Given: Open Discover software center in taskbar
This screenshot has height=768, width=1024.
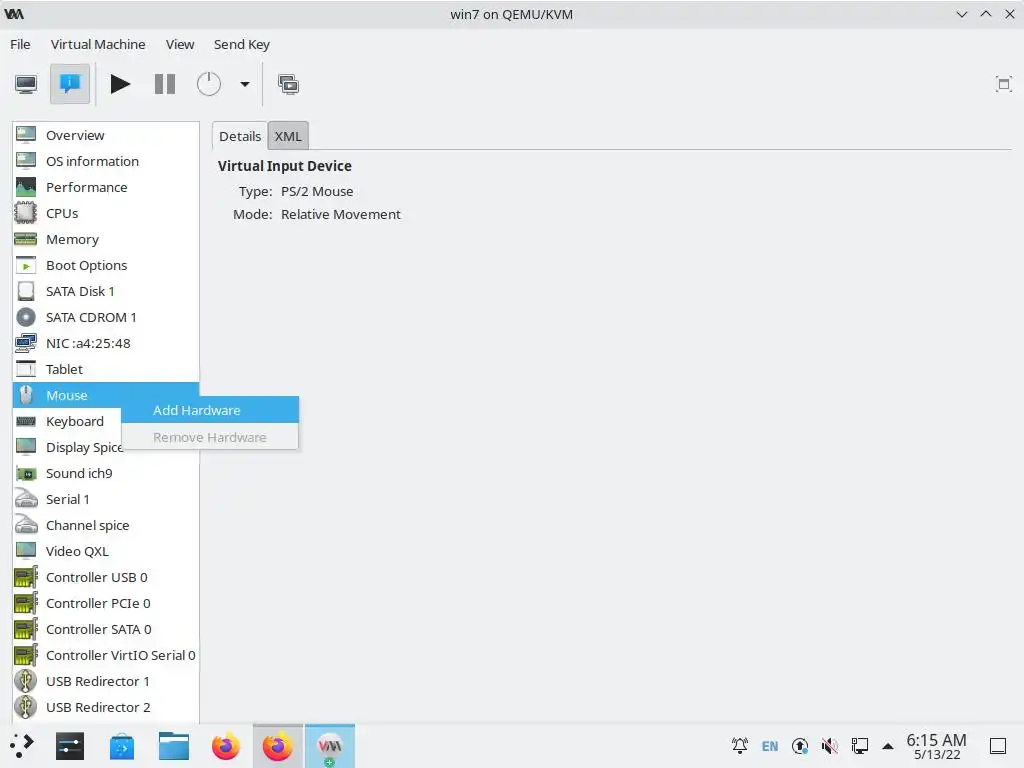Looking at the screenshot, I should click(x=121, y=746).
